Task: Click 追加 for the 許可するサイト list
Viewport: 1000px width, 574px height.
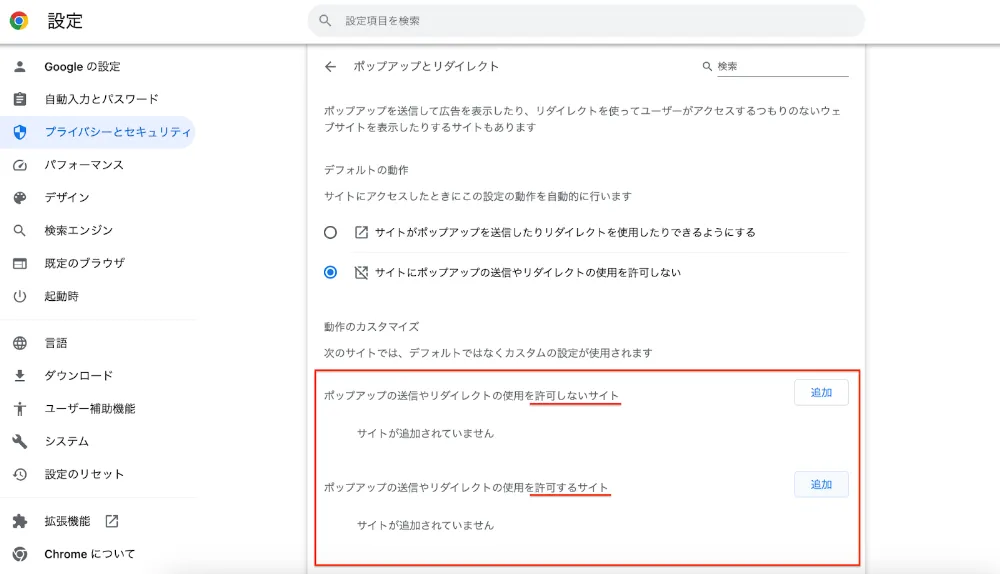Action: coord(821,485)
